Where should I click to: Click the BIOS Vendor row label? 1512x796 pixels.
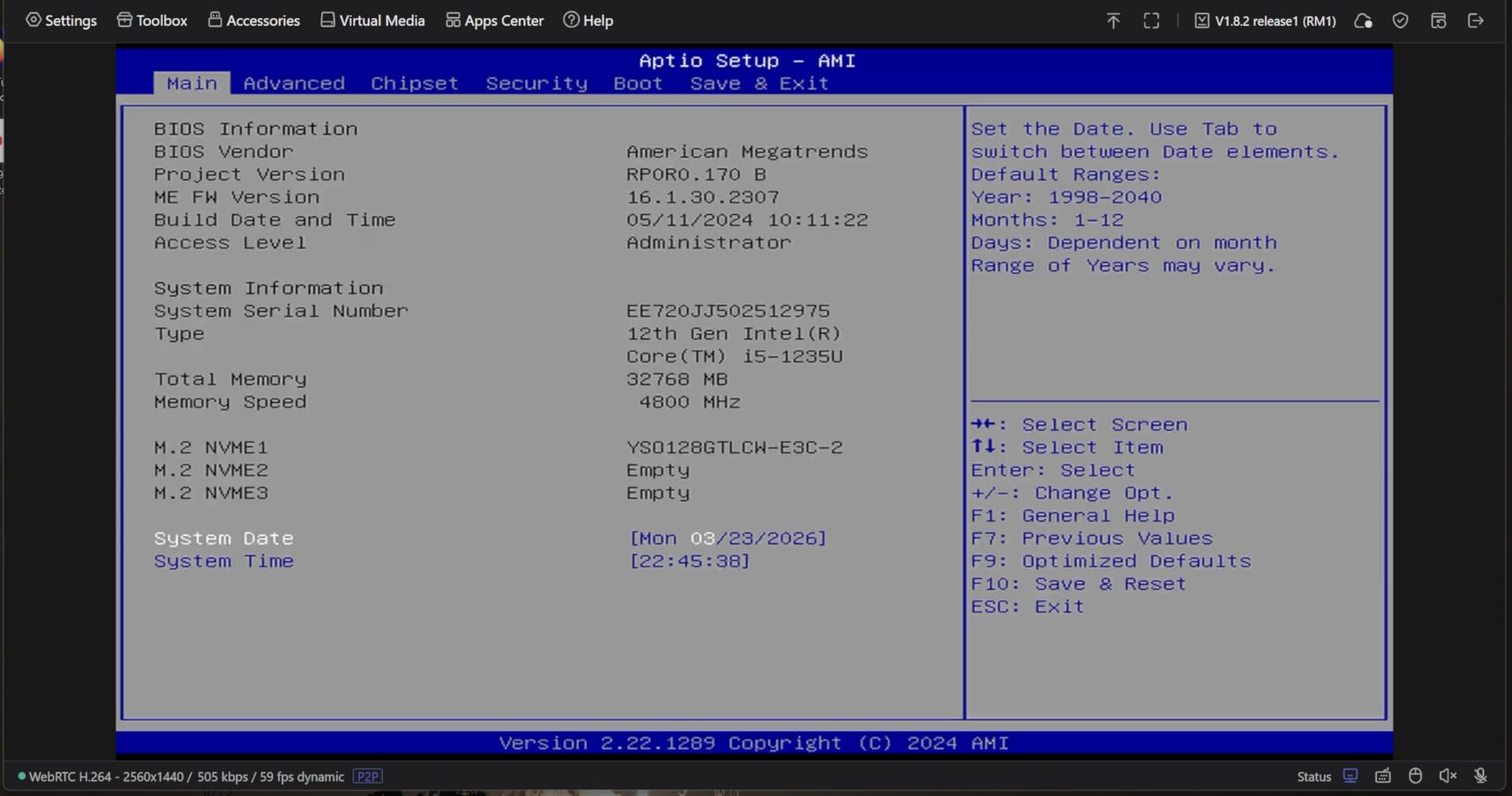click(224, 151)
